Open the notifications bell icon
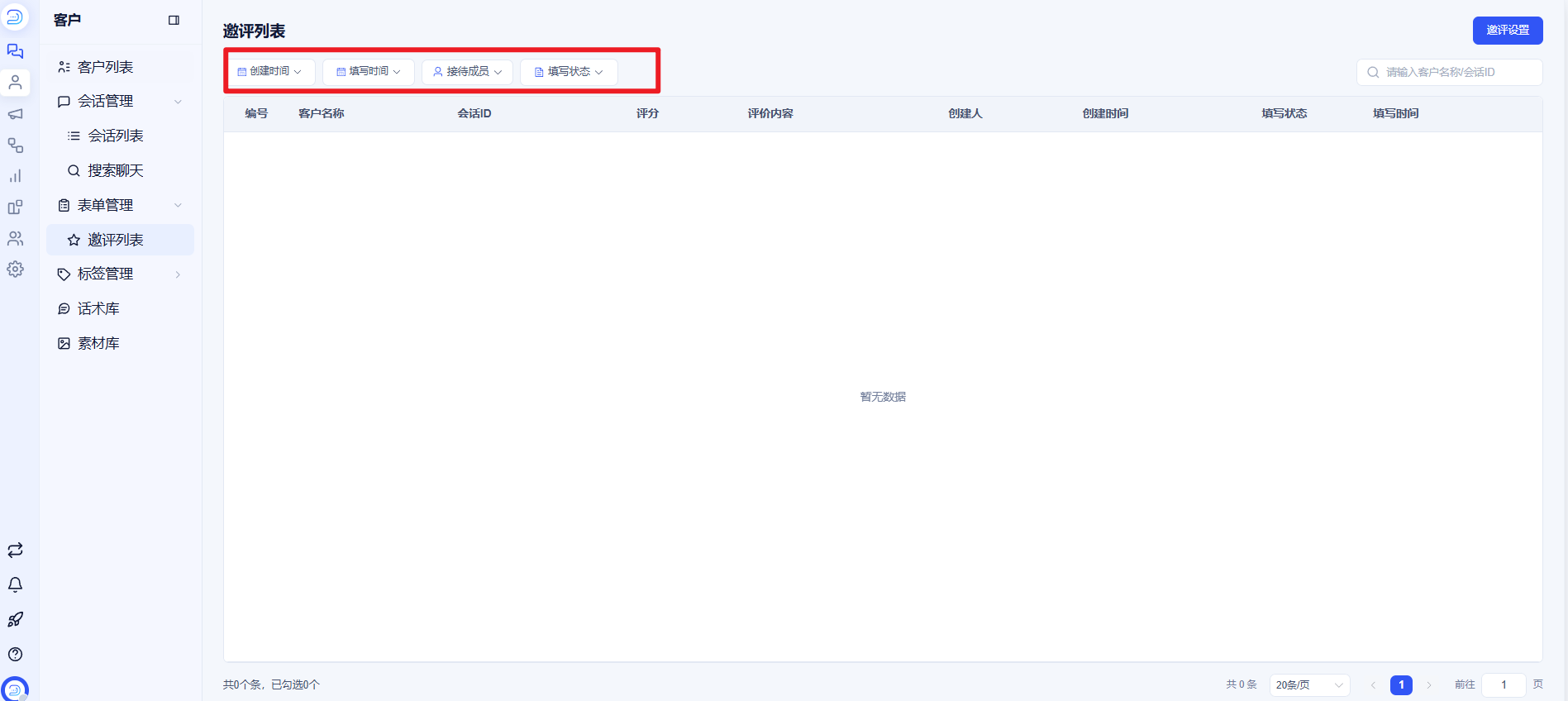The height and width of the screenshot is (701, 1568). pos(15,585)
